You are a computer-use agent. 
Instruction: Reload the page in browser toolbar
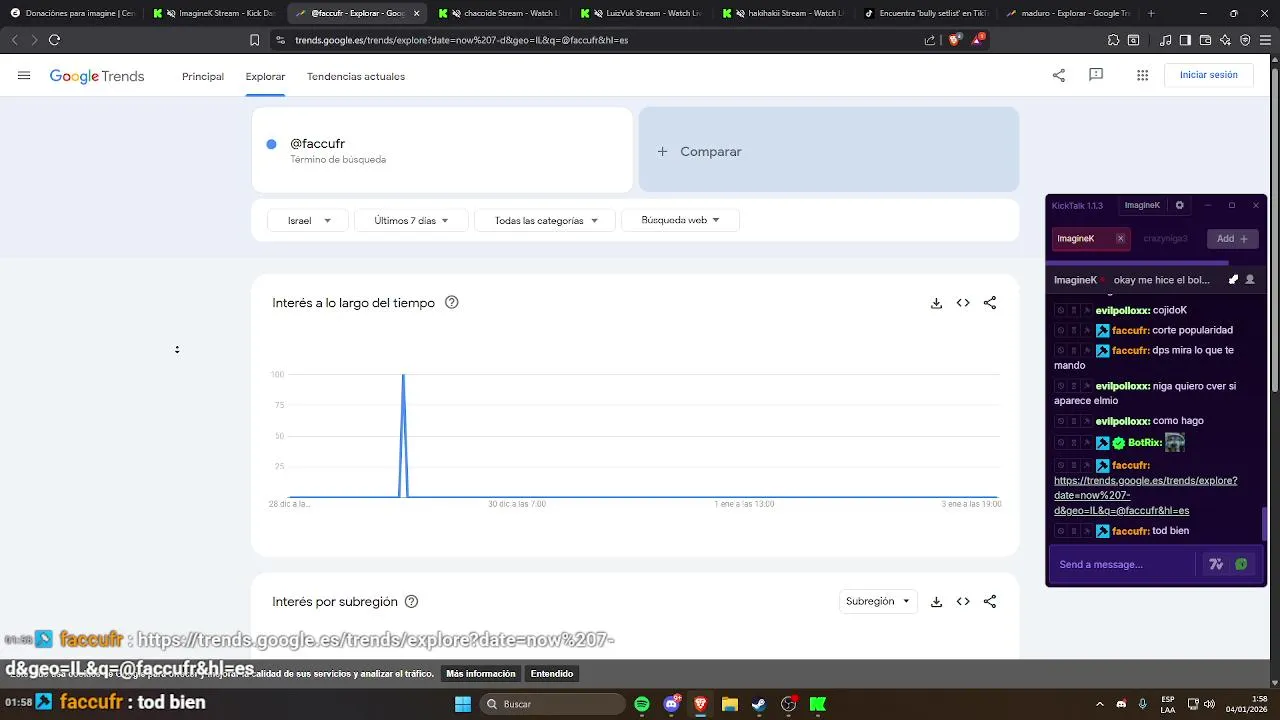[x=54, y=40]
